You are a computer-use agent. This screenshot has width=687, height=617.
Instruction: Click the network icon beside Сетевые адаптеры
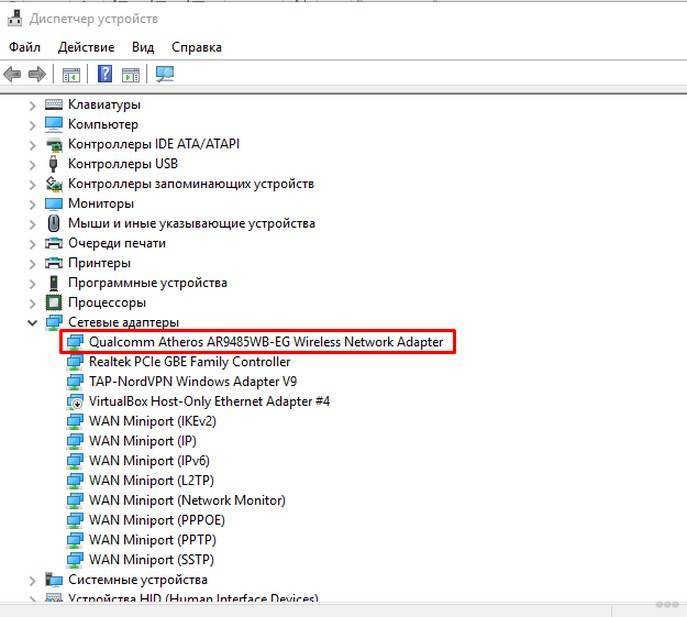coord(54,322)
